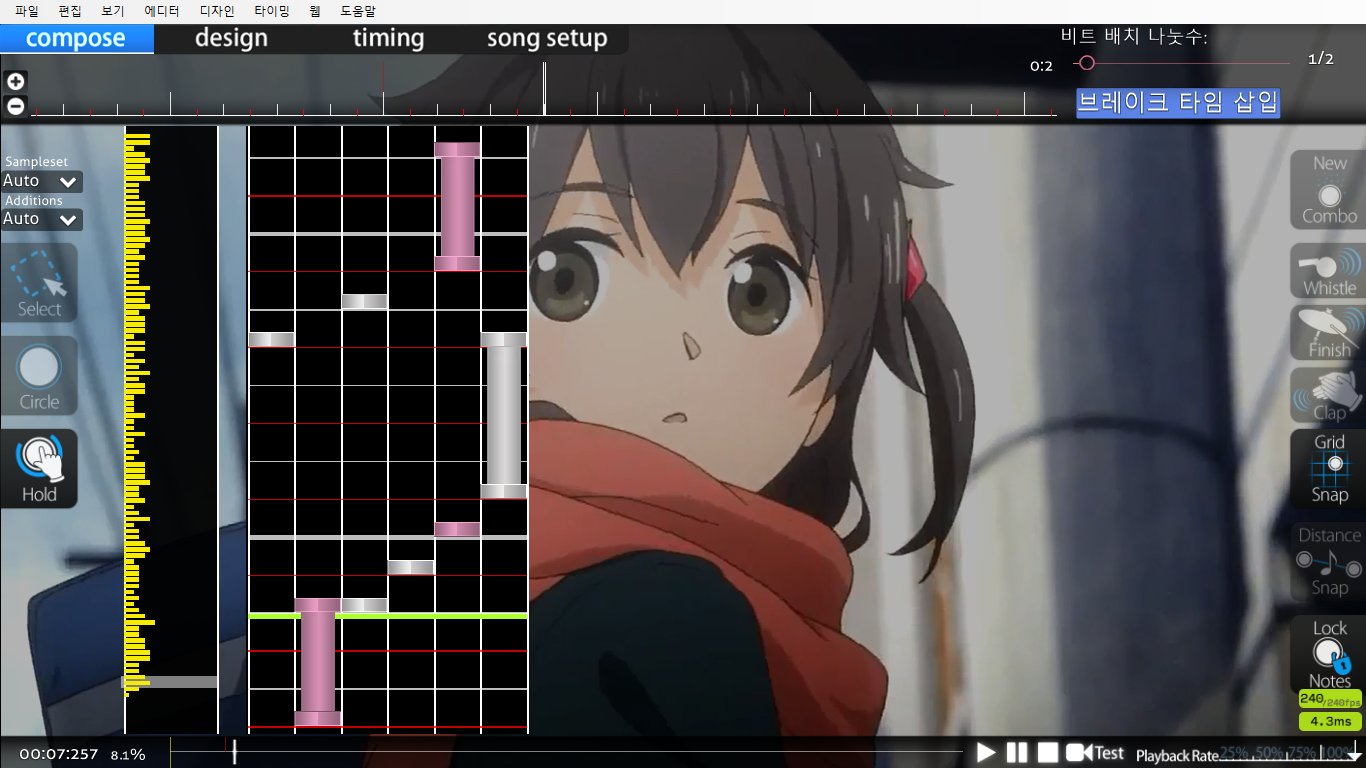Toggle Whistle hitsound
The width and height of the screenshot is (1366, 768).
coord(1328,271)
